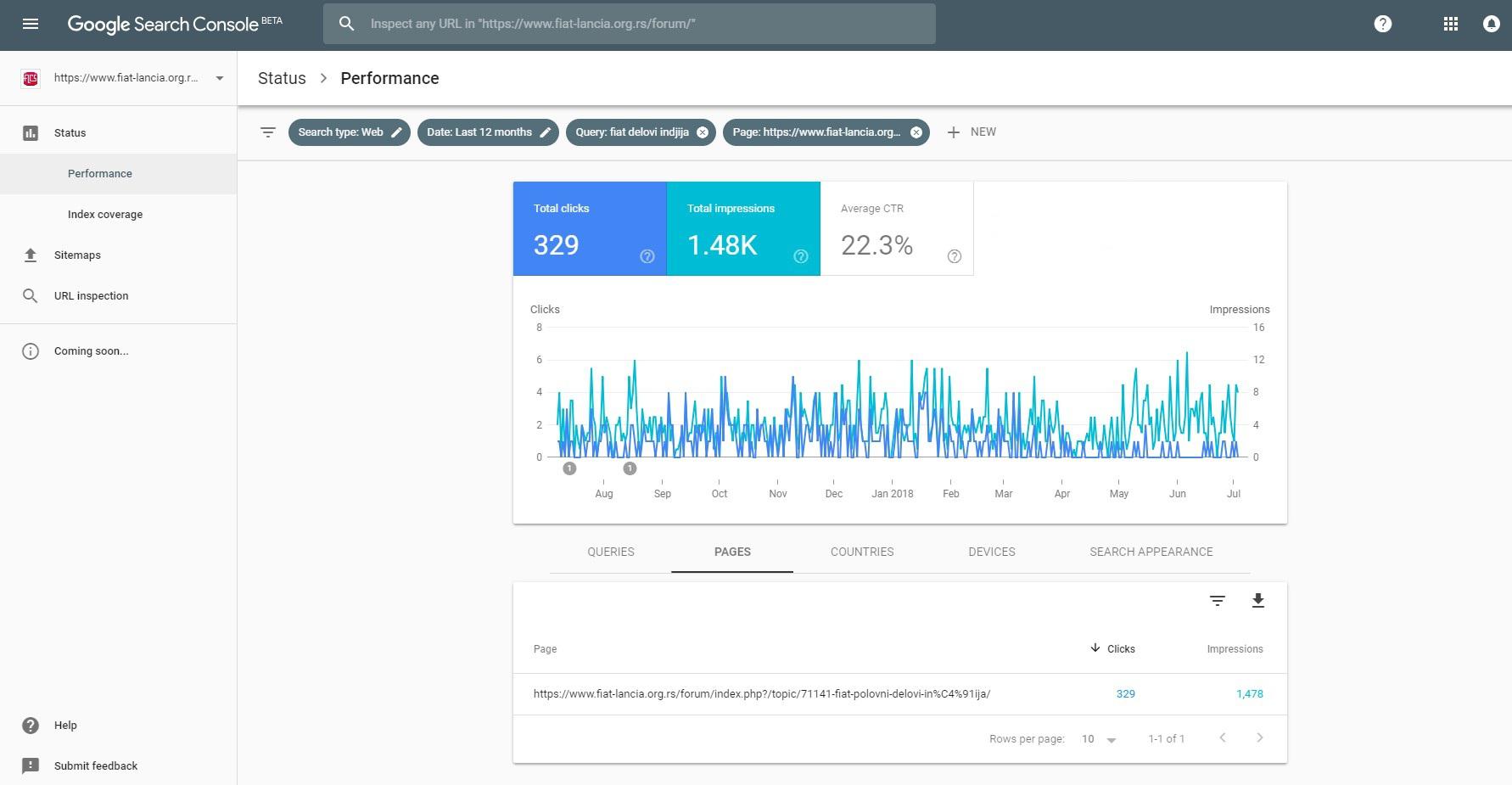Click the Inspect any URL search field
This screenshot has height=785, width=1512.
click(x=629, y=24)
